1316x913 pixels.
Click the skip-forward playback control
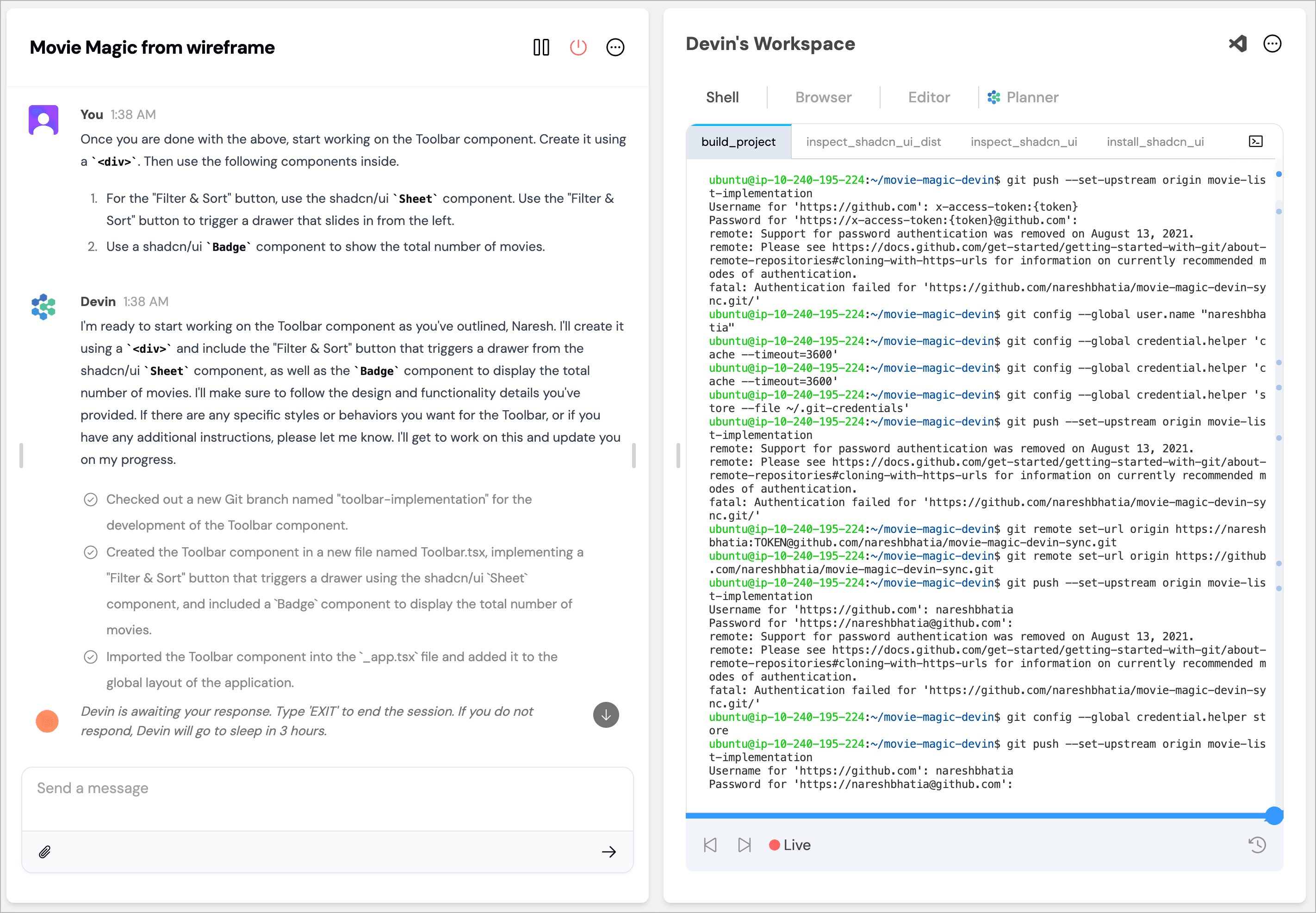point(744,844)
